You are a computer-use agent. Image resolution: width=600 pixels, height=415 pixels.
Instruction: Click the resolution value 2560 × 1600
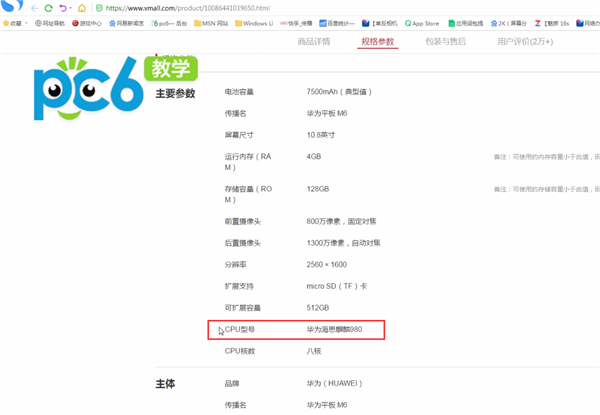326,265
